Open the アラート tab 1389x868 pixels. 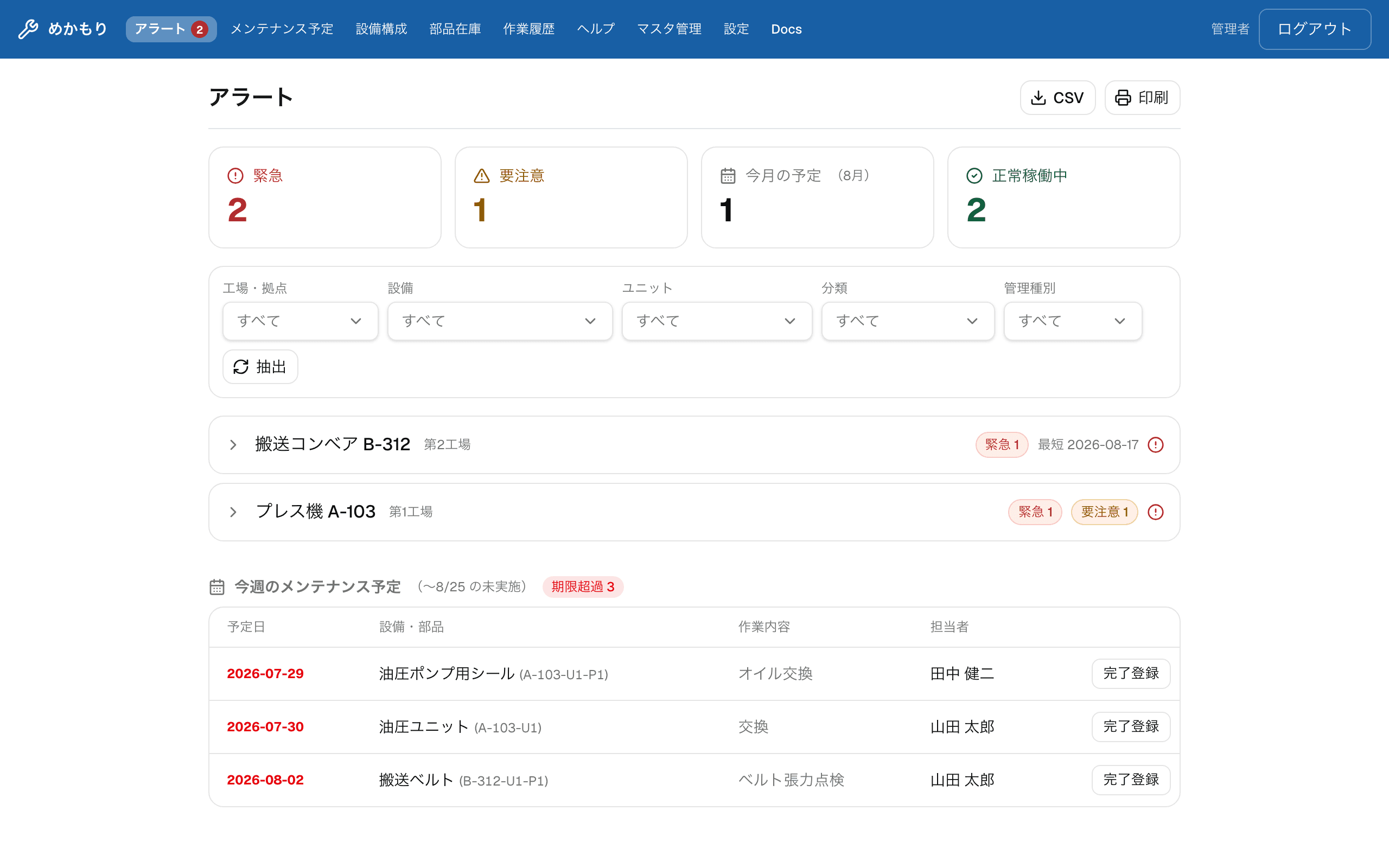point(171,29)
